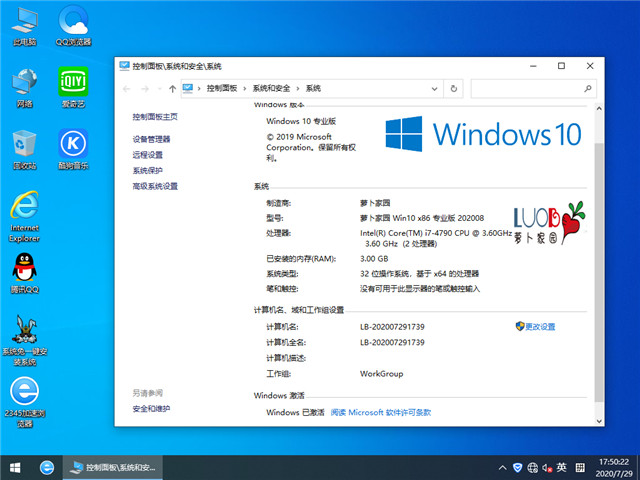Open the 控制面板主页 link
This screenshot has width=640, height=480.
(x=155, y=117)
